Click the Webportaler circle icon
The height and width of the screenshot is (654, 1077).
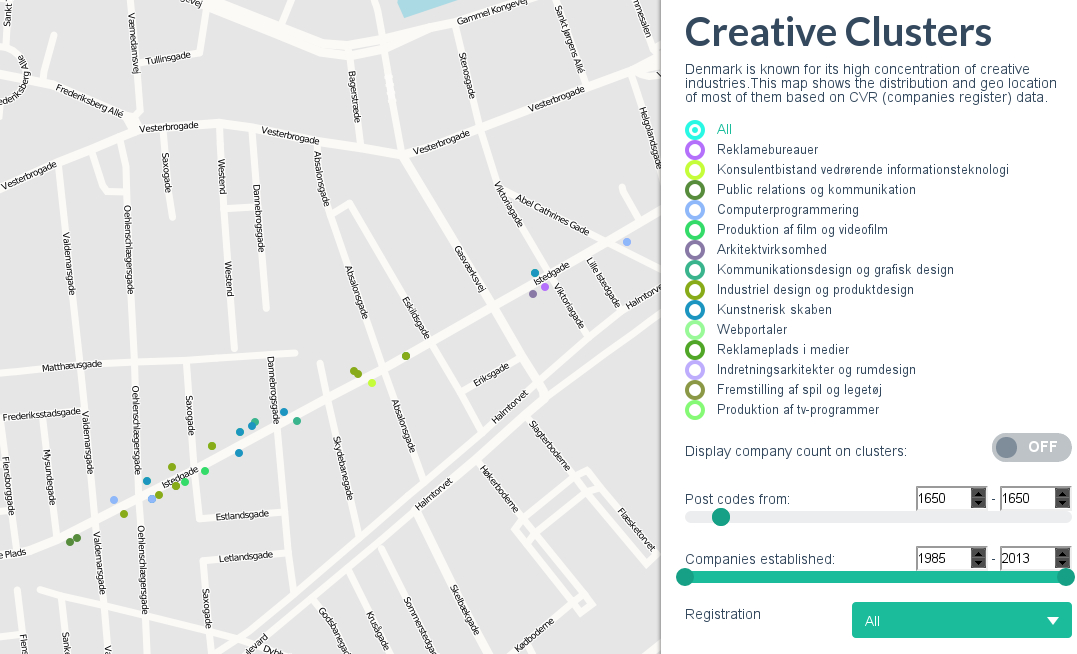tap(695, 330)
